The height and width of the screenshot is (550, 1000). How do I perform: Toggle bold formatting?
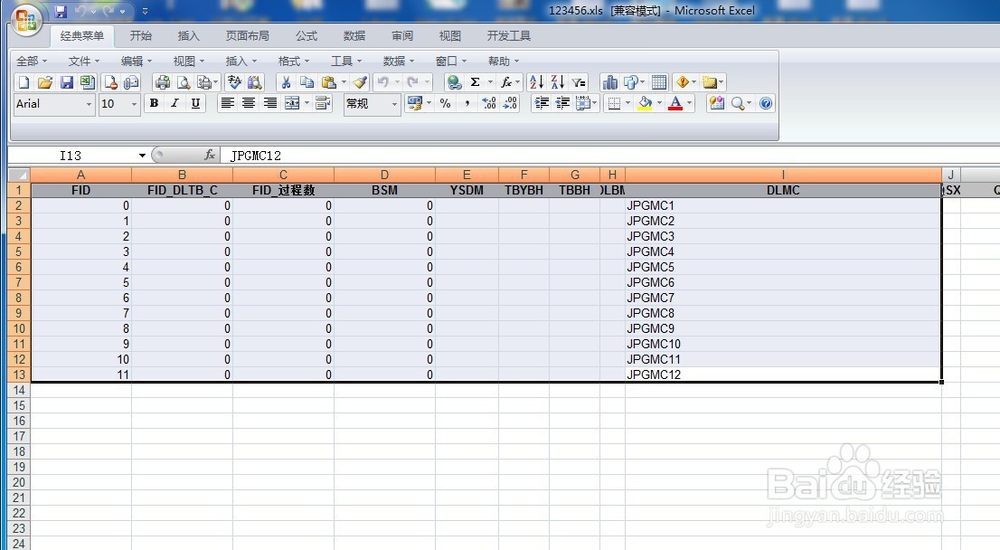154,103
